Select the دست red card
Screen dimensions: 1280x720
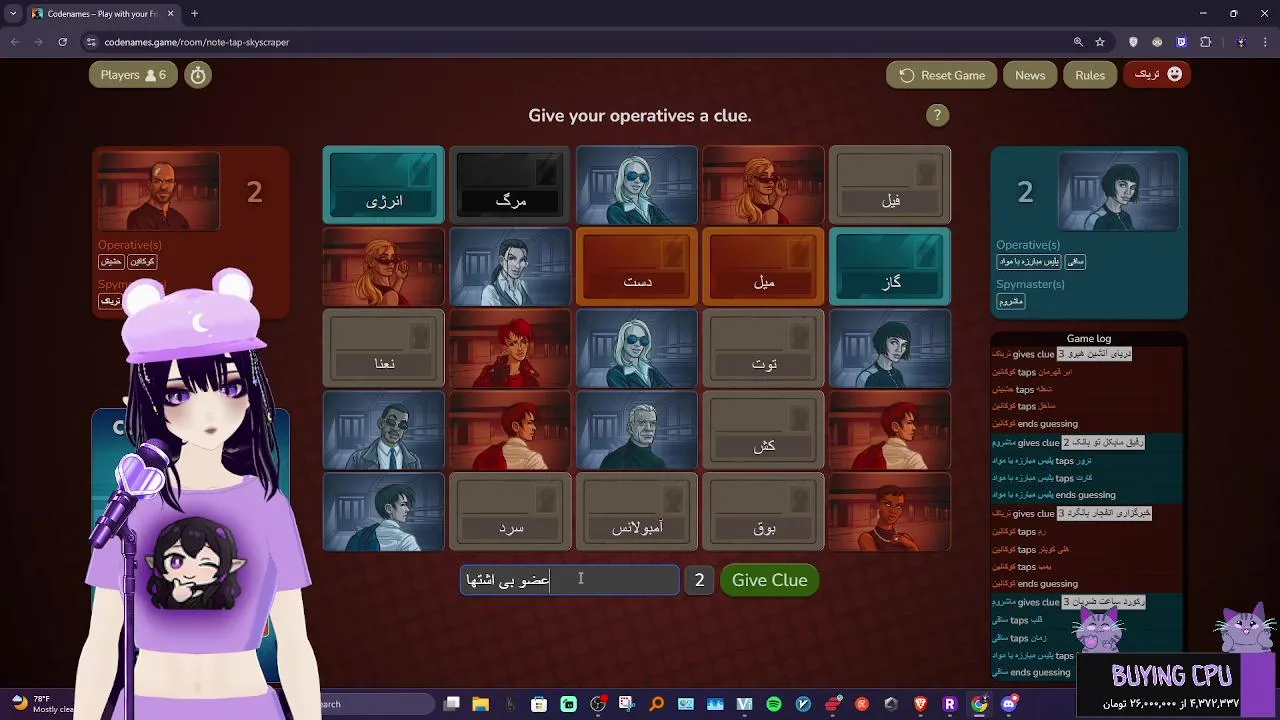click(x=637, y=266)
